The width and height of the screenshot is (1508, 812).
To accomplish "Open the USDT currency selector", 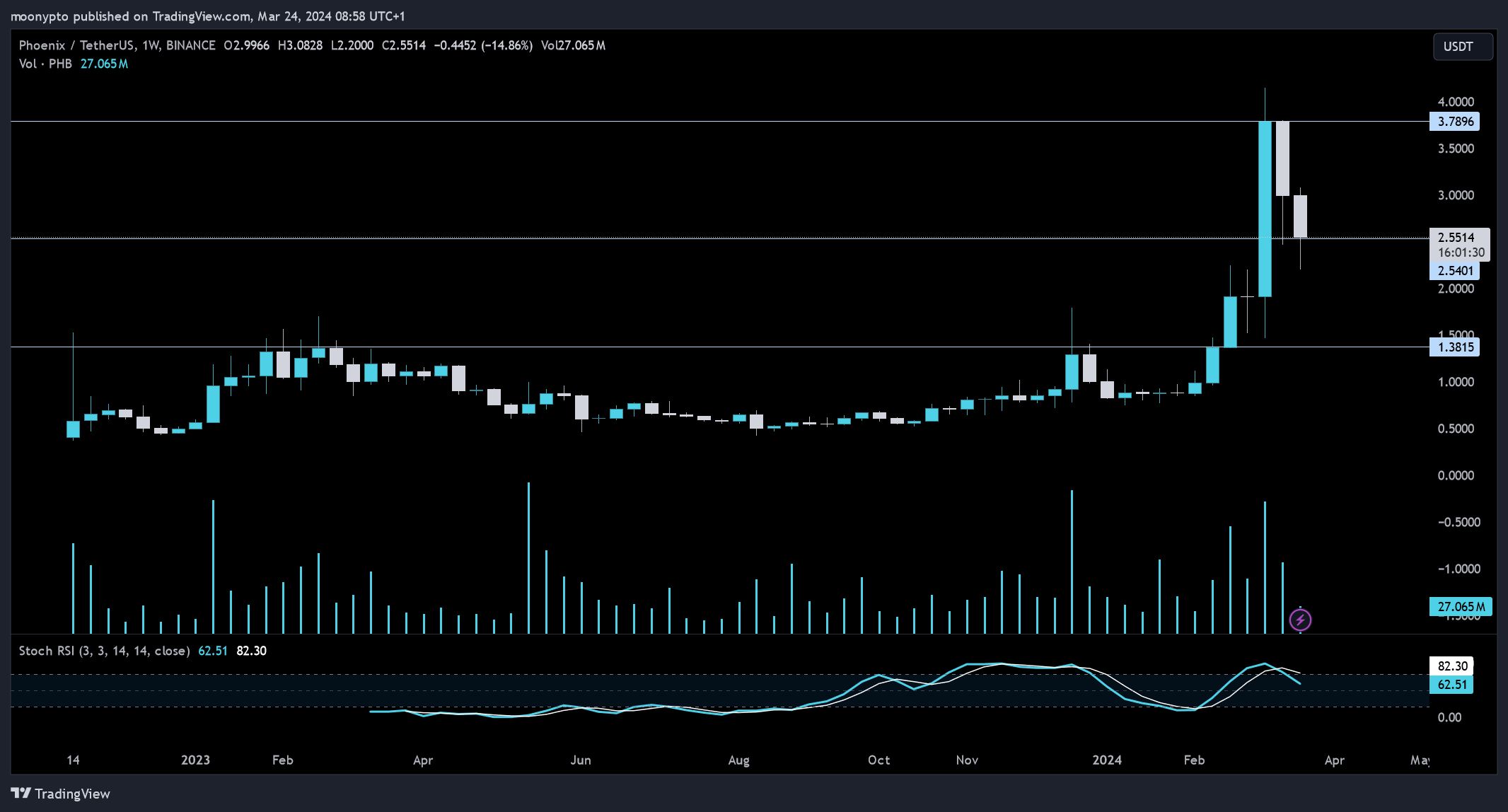I will pyautogui.click(x=1463, y=47).
